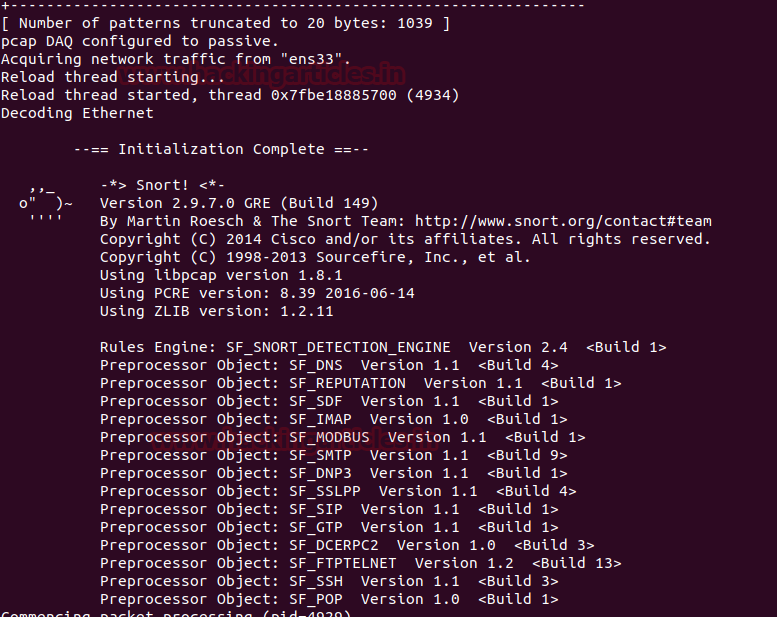Select the Version 2.9.7.0 GRE line
The width and height of the screenshot is (777, 617).
(x=239, y=203)
